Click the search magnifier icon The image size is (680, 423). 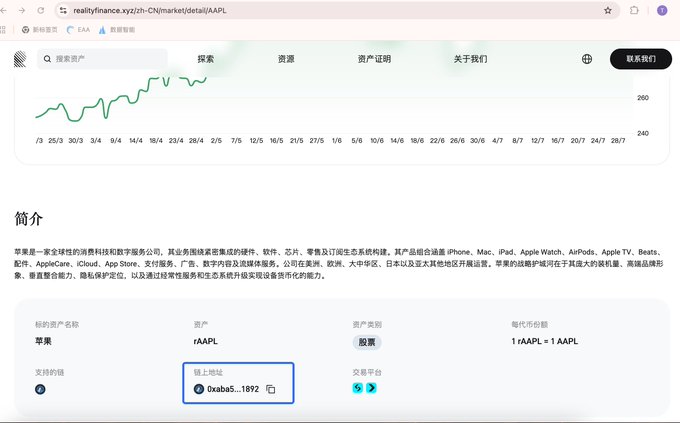[47, 59]
